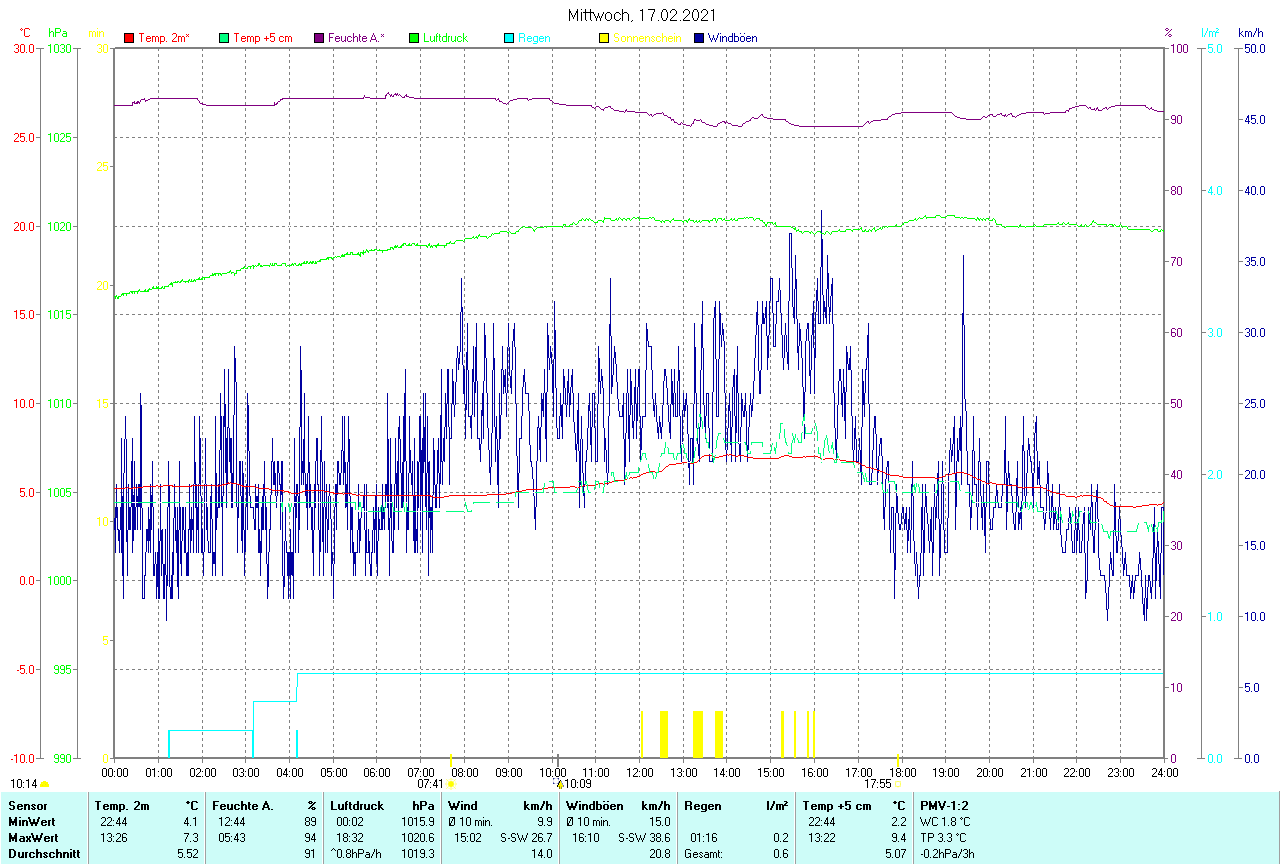Click the 'Feuchte A.' table column header
The image size is (1280, 864).
[x=243, y=805]
